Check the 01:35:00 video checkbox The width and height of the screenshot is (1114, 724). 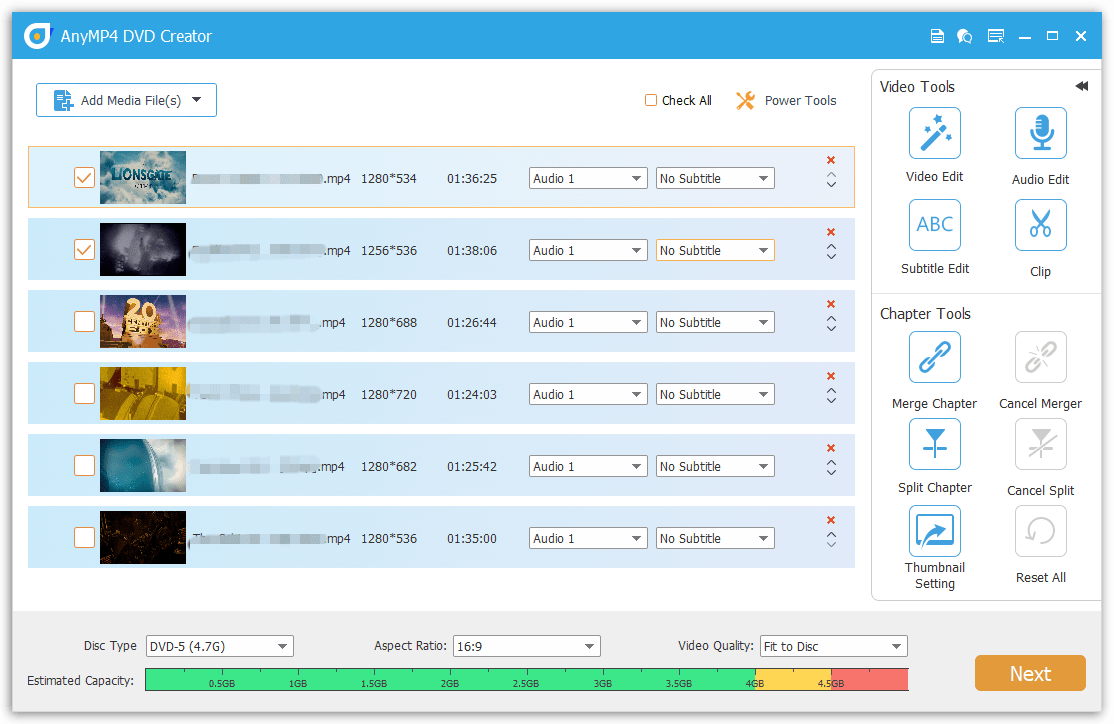pyautogui.click(x=84, y=537)
